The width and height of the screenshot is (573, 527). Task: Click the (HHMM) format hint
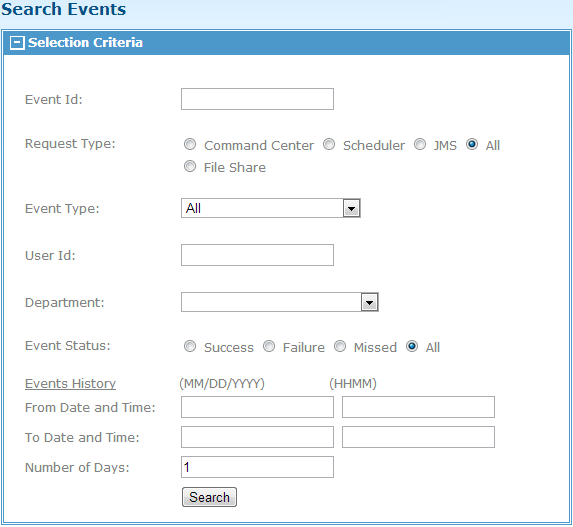353,384
